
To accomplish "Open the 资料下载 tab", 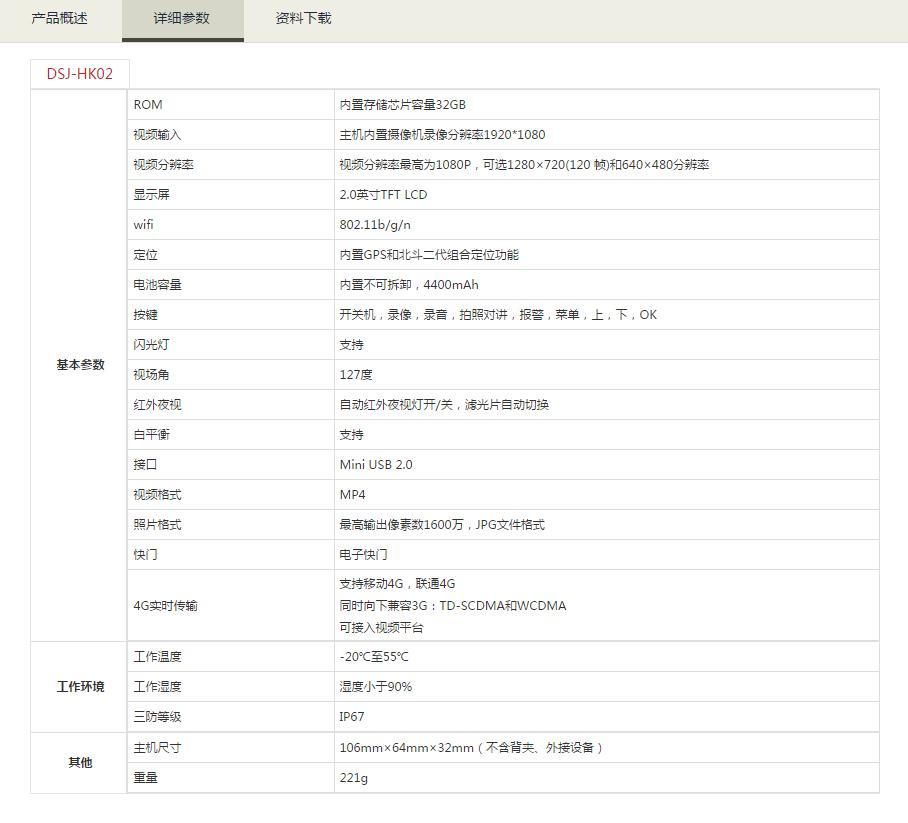I will 303,19.
